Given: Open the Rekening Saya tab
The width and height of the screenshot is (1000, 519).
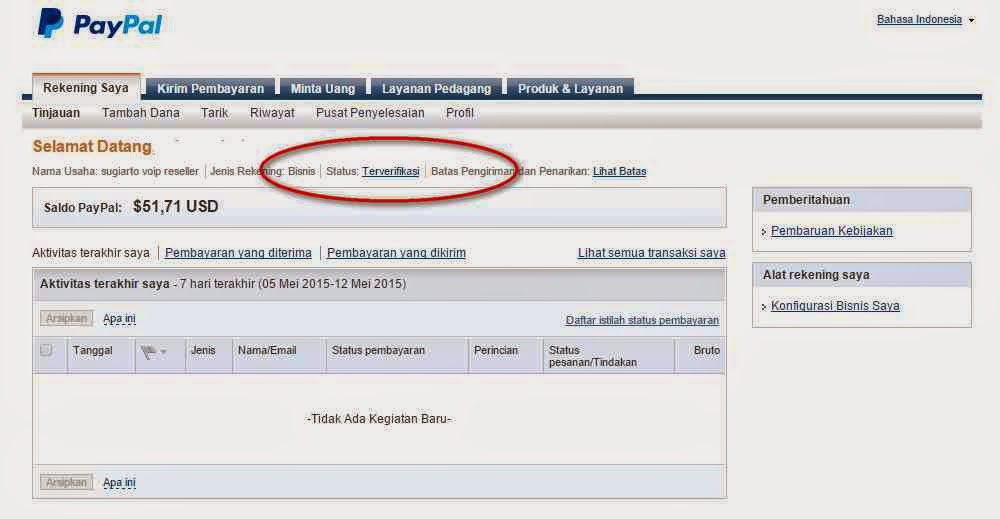Looking at the screenshot, I should coord(86,88).
